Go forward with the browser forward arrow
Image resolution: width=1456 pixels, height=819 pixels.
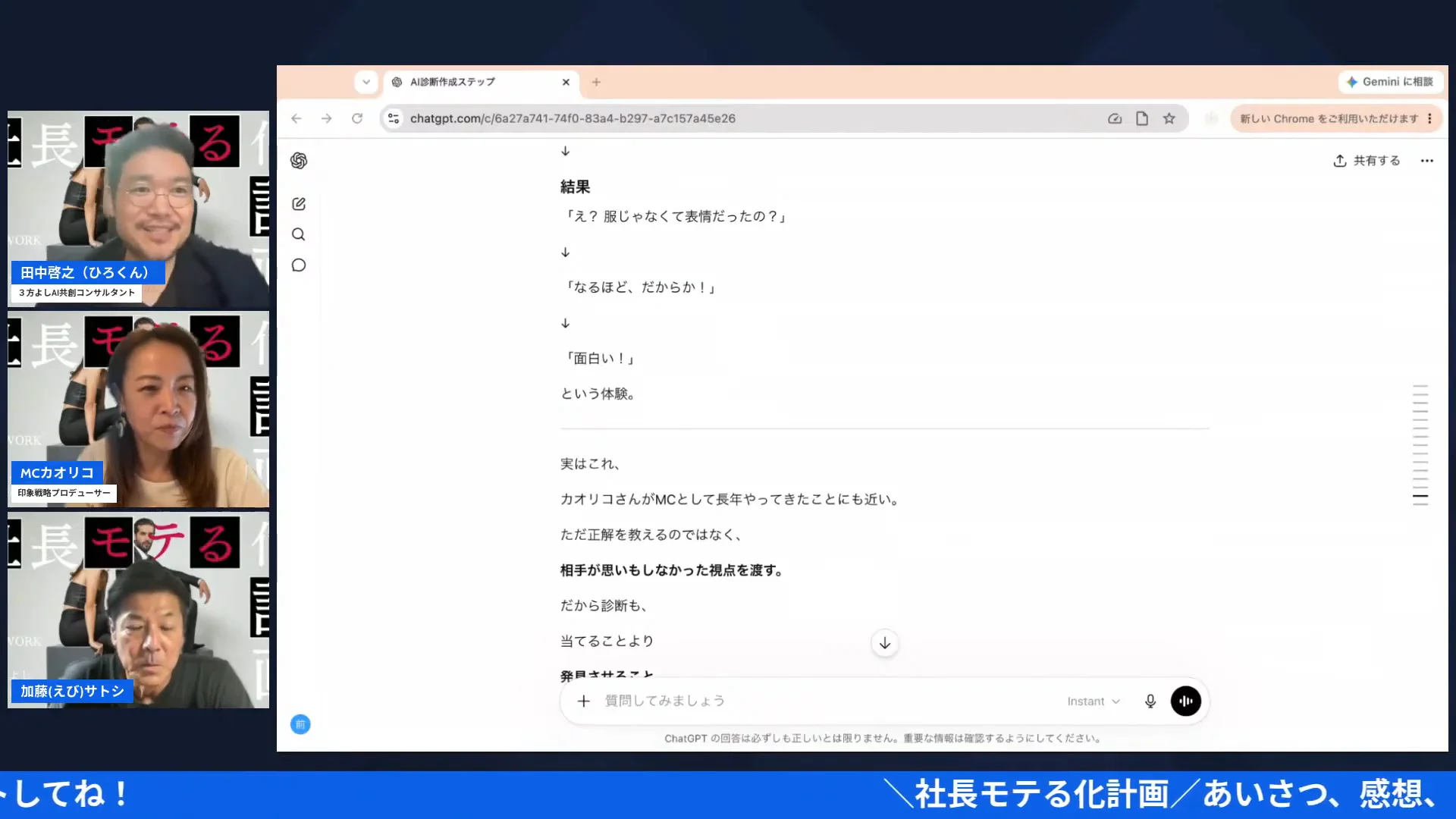[327, 118]
